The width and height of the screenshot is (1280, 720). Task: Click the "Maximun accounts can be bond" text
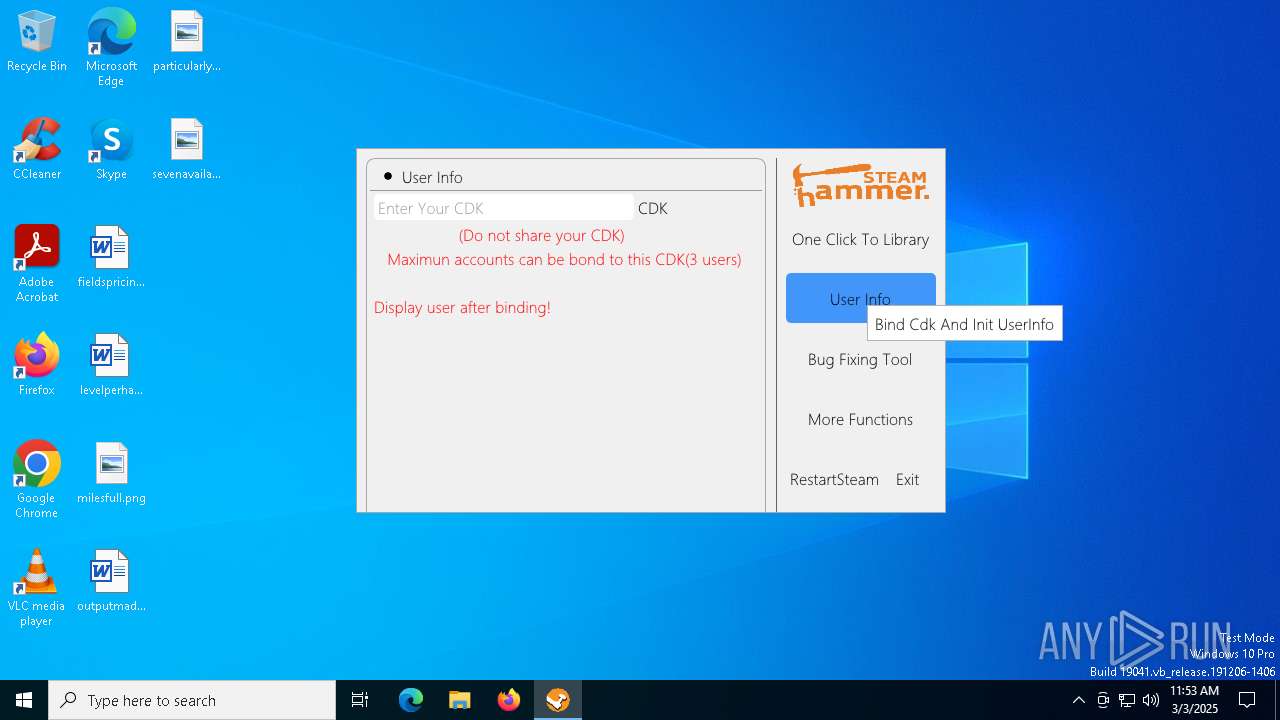564,259
